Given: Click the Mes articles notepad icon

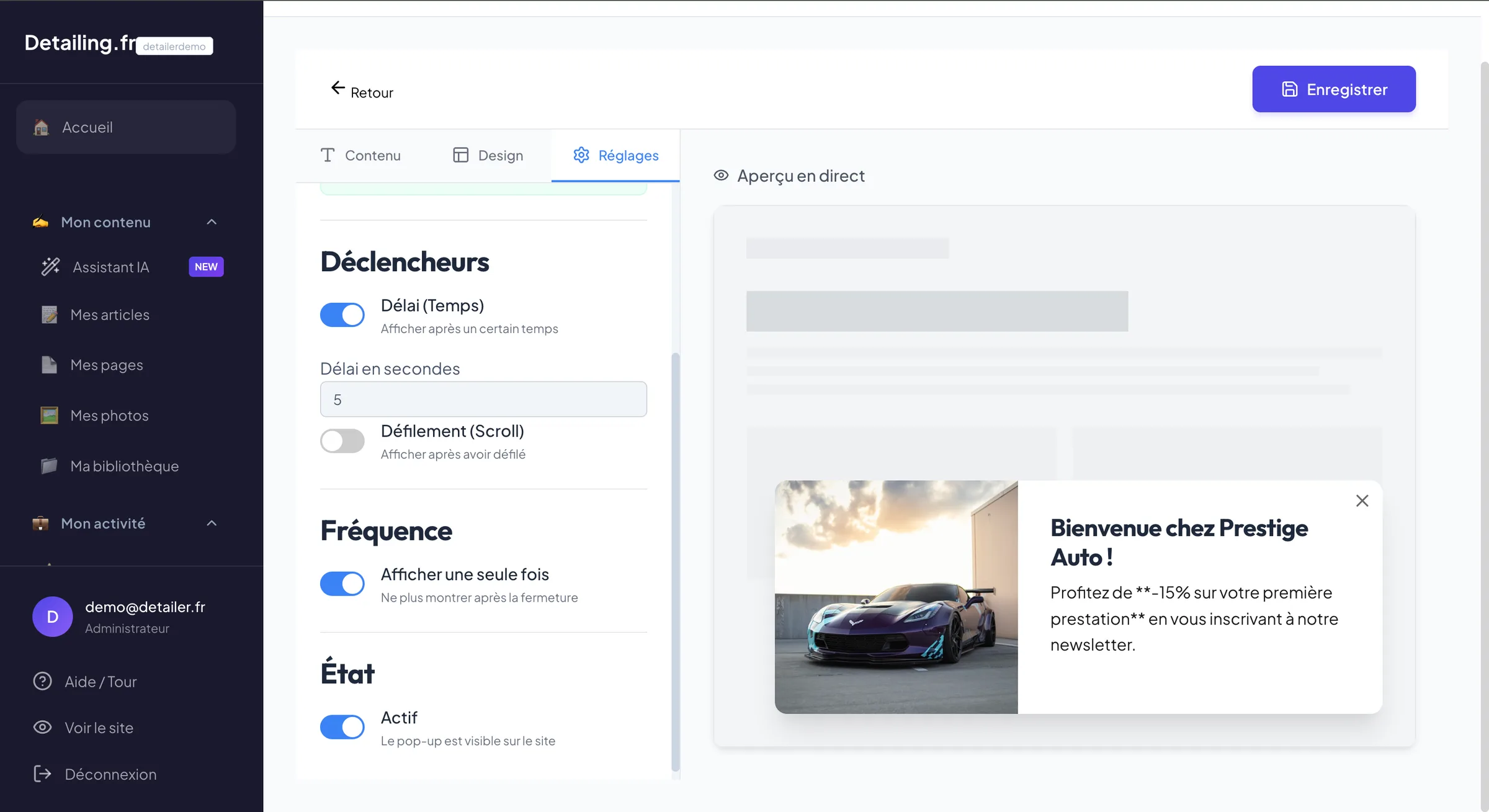Looking at the screenshot, I should tap(49, 315).
